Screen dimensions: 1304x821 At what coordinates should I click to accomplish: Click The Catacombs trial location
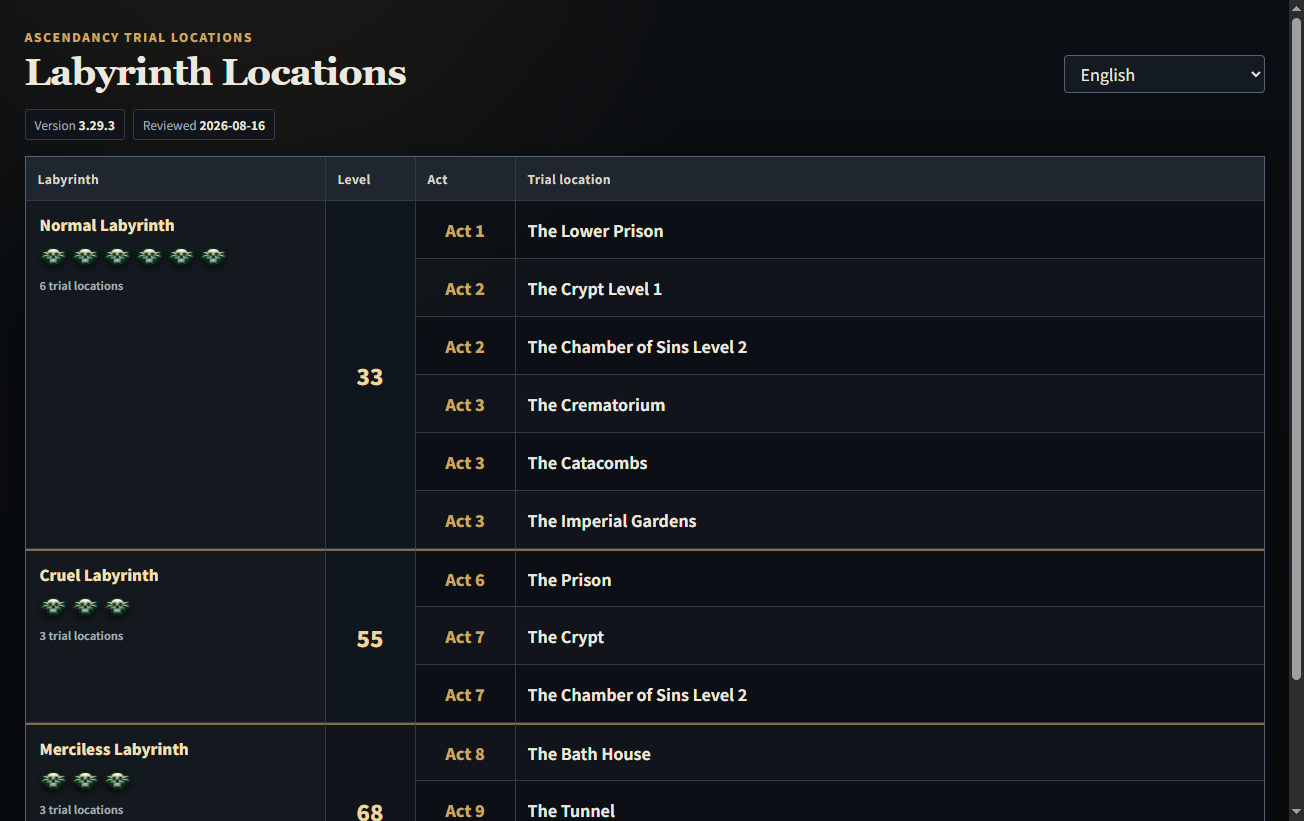pyautogui.click(x=588, y=463)
